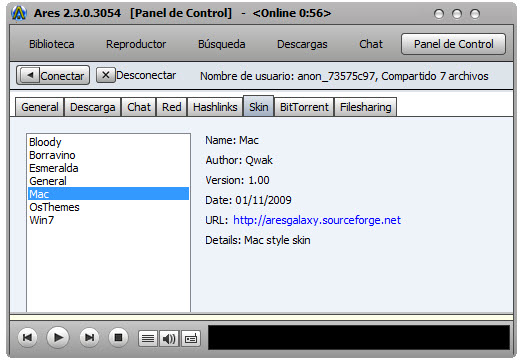
Task: Click the video display icon in player bar
Action: pos(191,339)
